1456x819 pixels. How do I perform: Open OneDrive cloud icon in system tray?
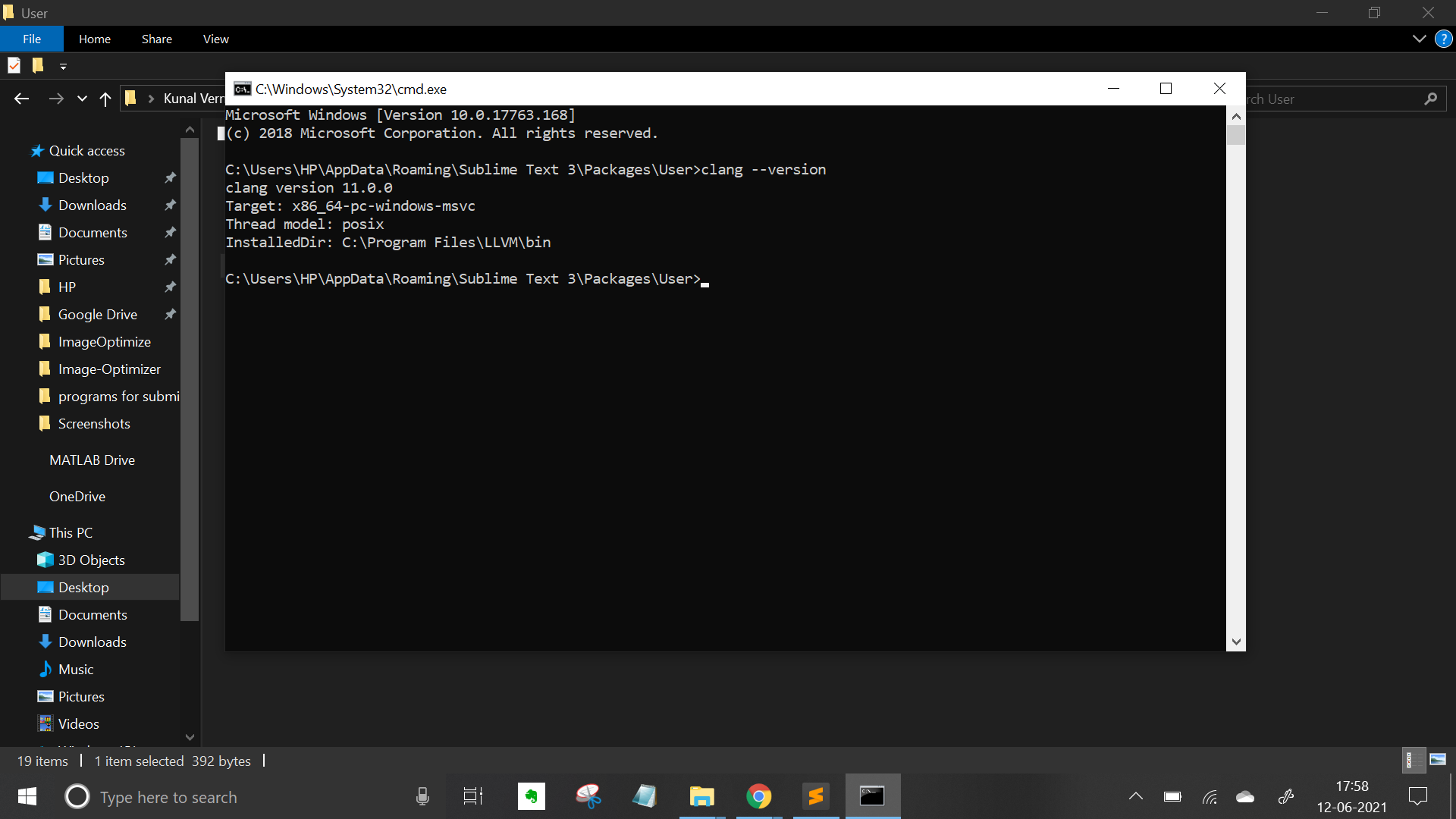click(1244, 796)
